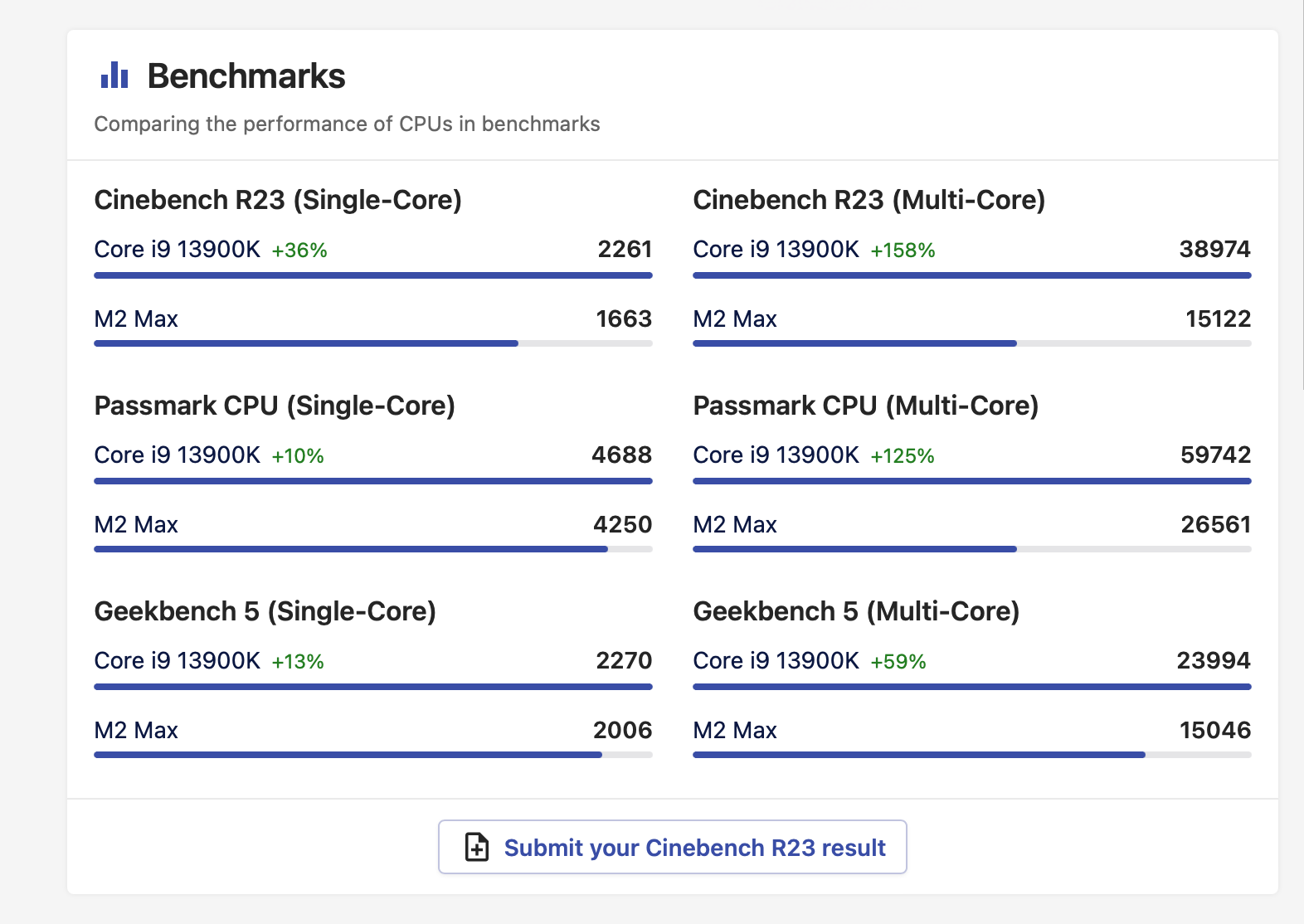Select M2 Max under Cinebench R23 Single-Core
Screen dimensions: 1304x924
(136, 319)
